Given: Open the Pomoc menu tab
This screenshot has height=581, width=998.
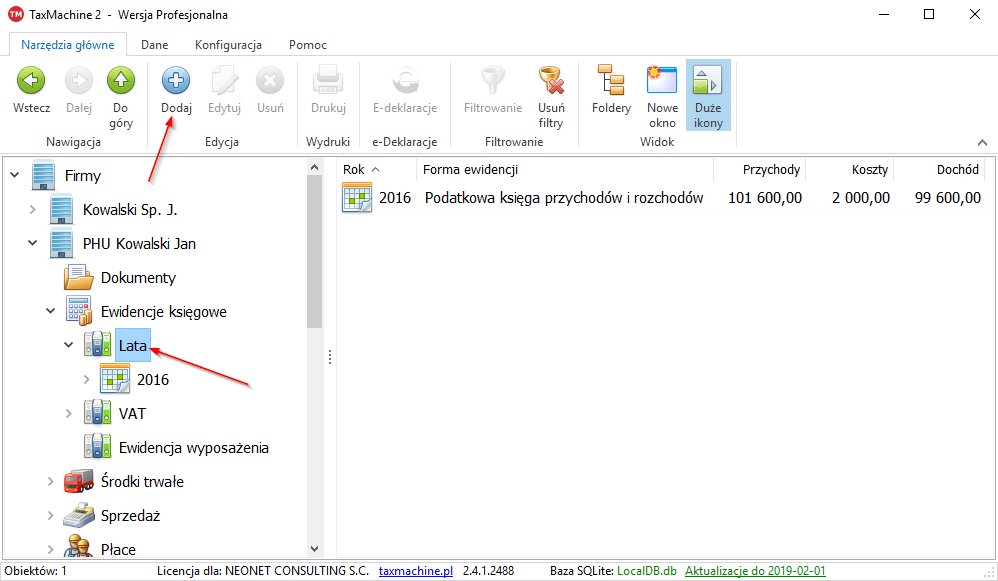Looking at the screenshot, I should coord(307,44).
